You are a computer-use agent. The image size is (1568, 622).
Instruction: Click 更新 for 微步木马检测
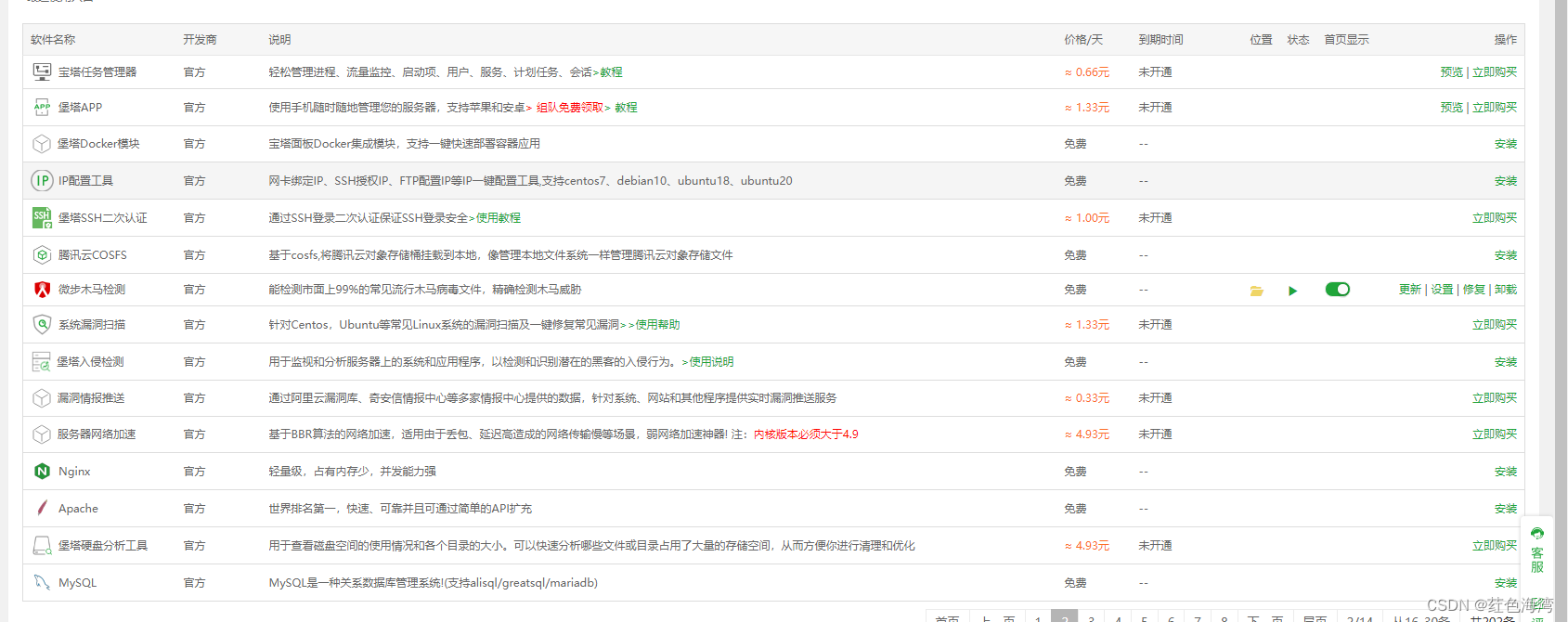1410,290
